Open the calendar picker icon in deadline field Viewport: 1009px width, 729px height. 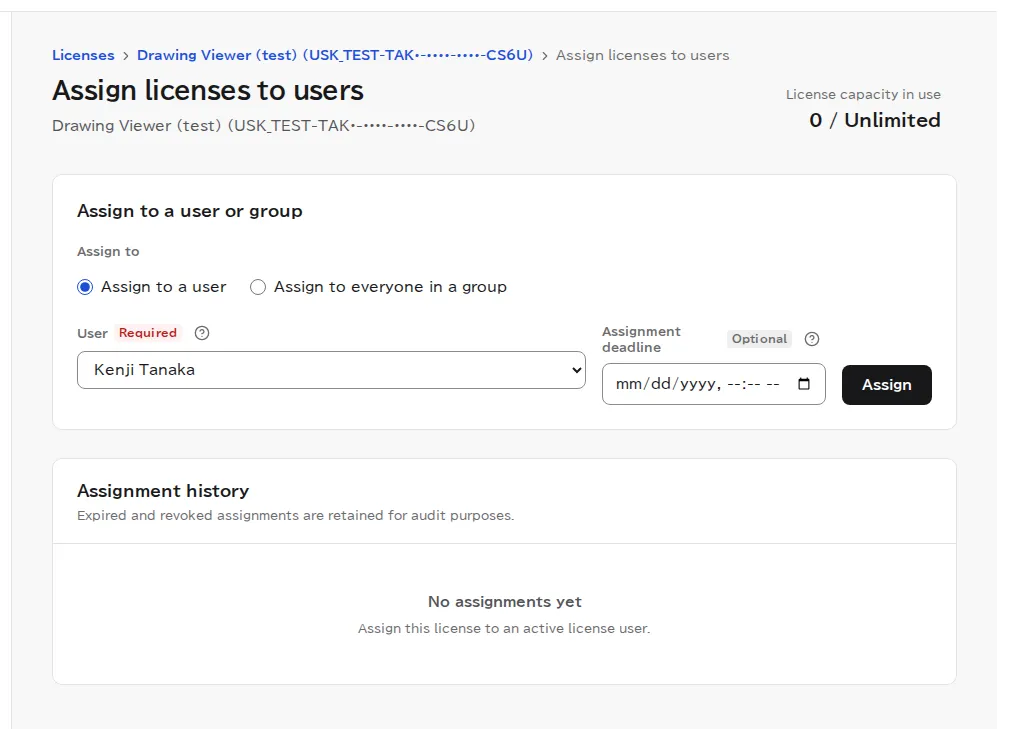pyautogui.click(x=804, y=384)
